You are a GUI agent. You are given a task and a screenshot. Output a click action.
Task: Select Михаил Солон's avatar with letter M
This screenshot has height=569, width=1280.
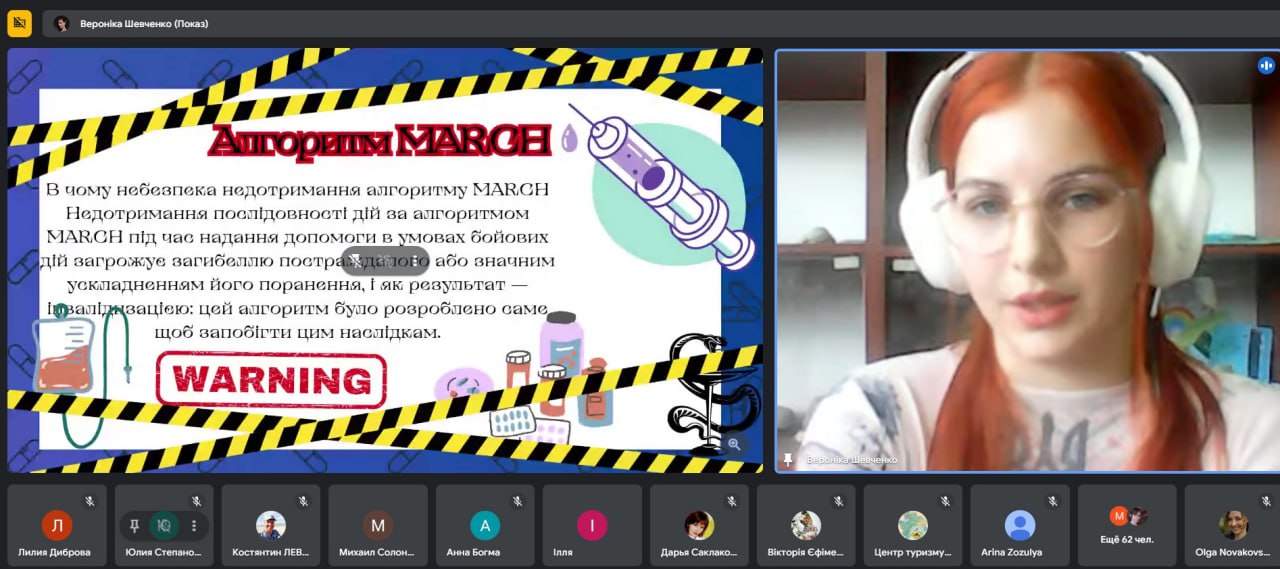[x=378, y=525]
